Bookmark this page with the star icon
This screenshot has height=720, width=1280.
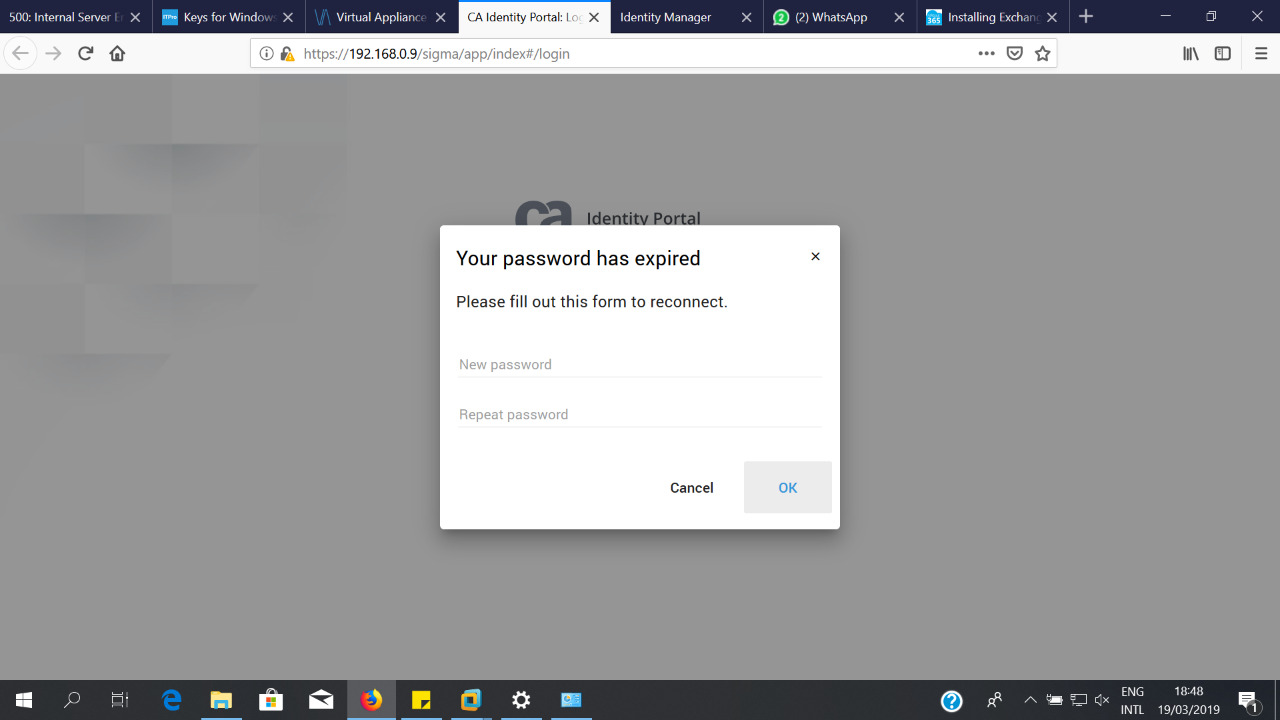click(1042, 54)
